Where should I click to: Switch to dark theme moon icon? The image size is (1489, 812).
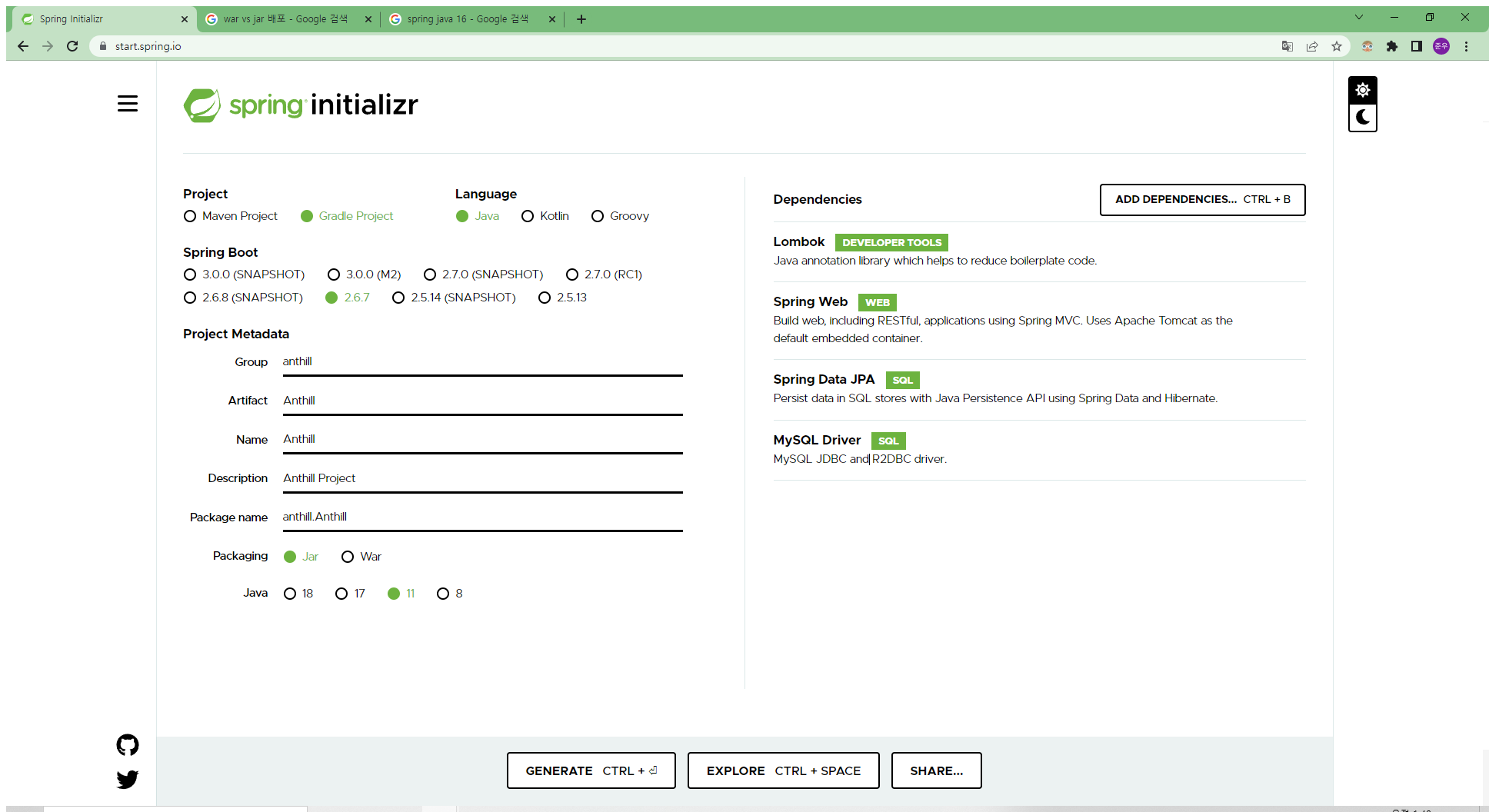1362,118
